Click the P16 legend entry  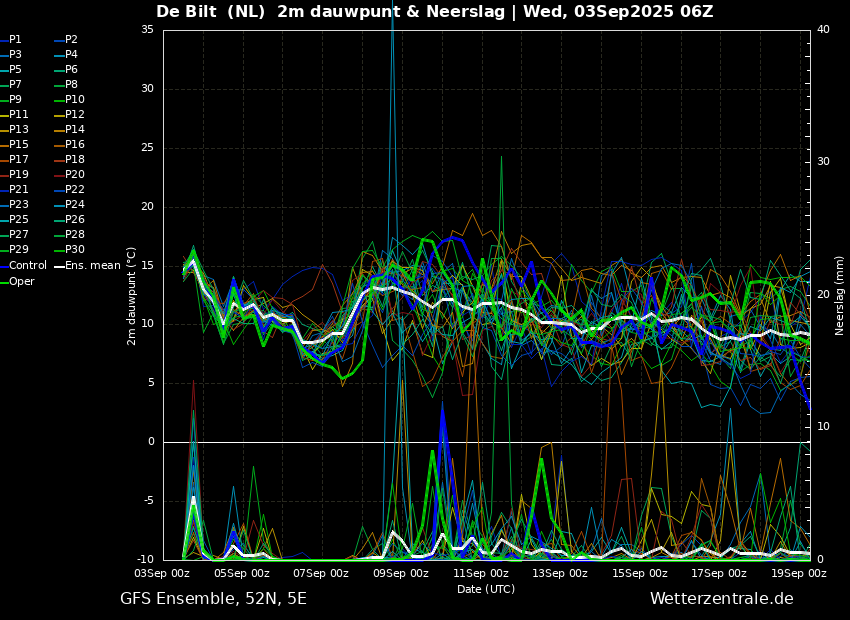[75, 145]
